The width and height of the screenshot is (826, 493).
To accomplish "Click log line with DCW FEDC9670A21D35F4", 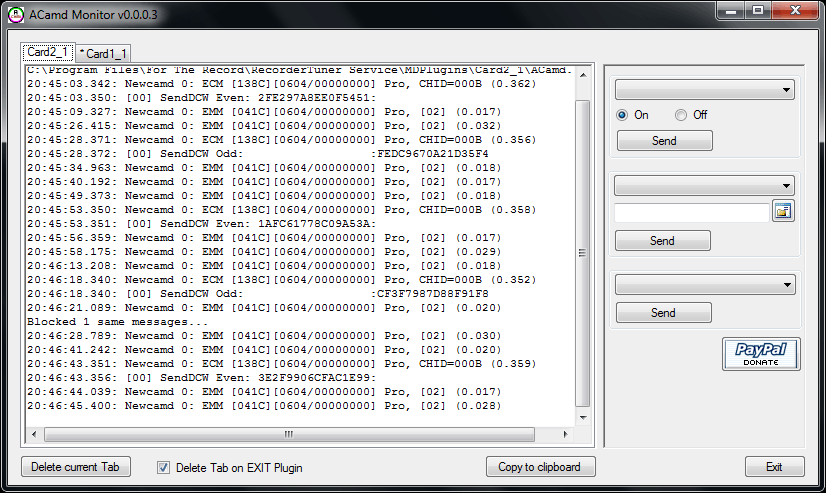I will (258, 154).
